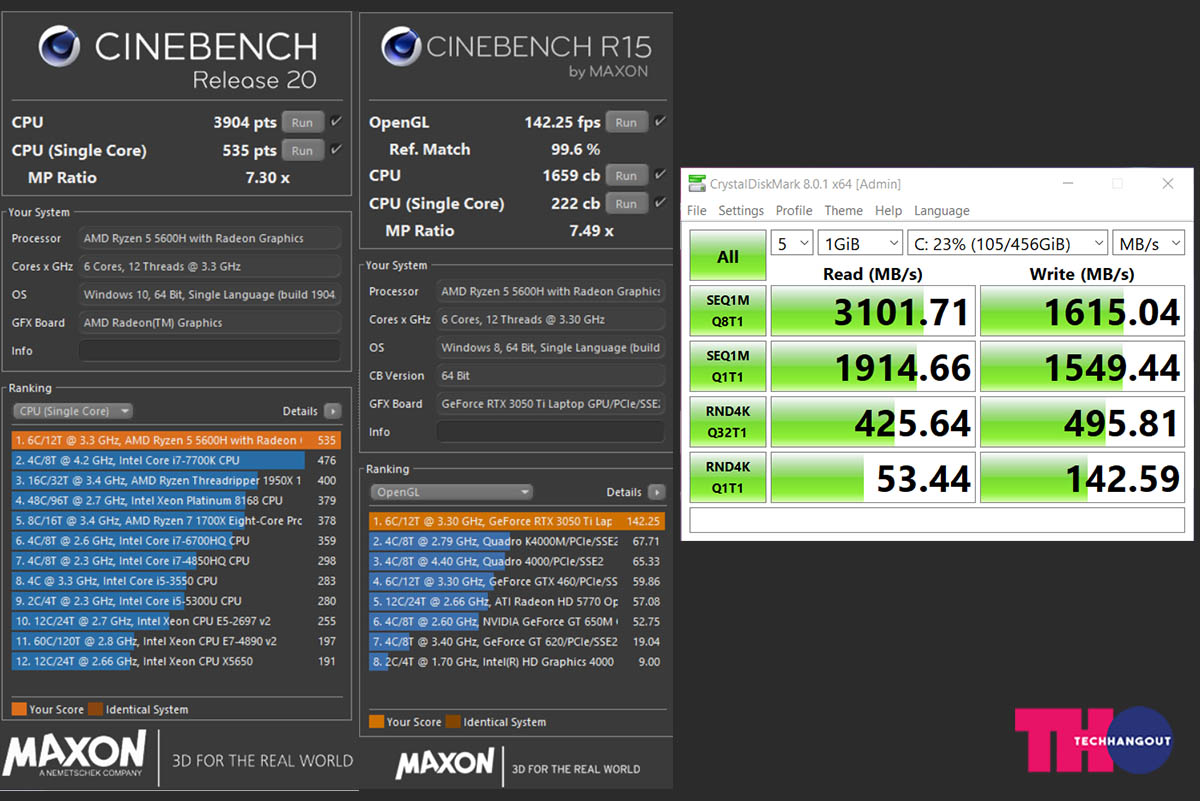Run the CPU test in Cinebench R15
Image resolution: width=1200 pixels, height=801 pixels.
pos(626,176)
